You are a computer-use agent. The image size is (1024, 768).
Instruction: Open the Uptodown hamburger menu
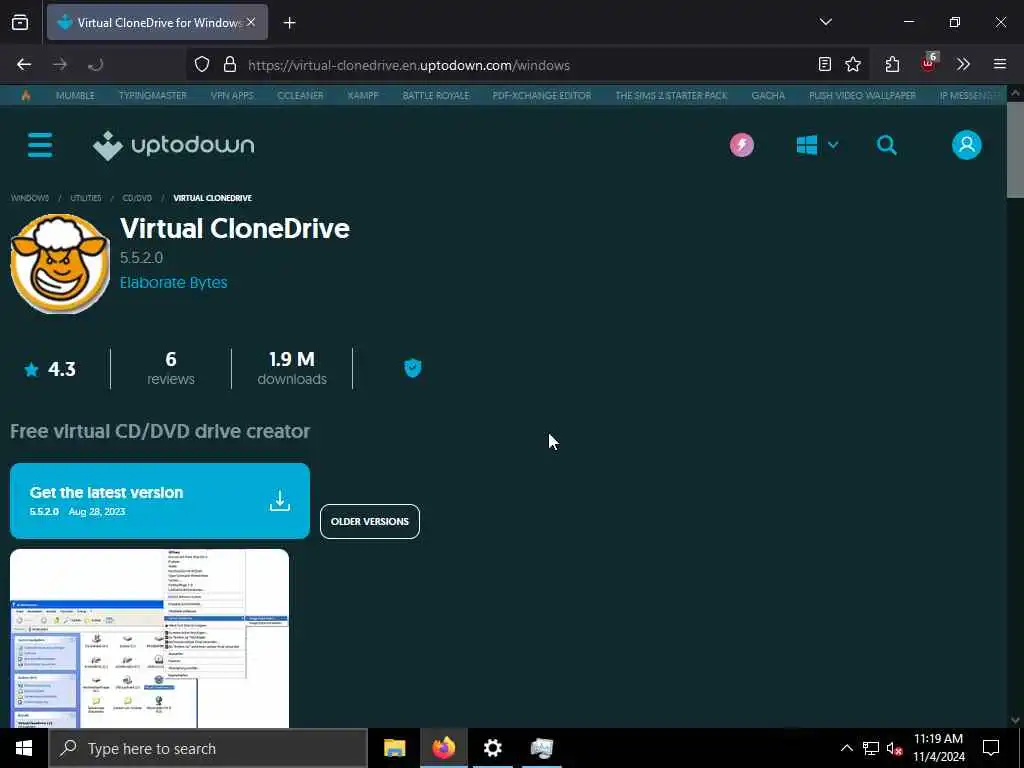point(40,145)
